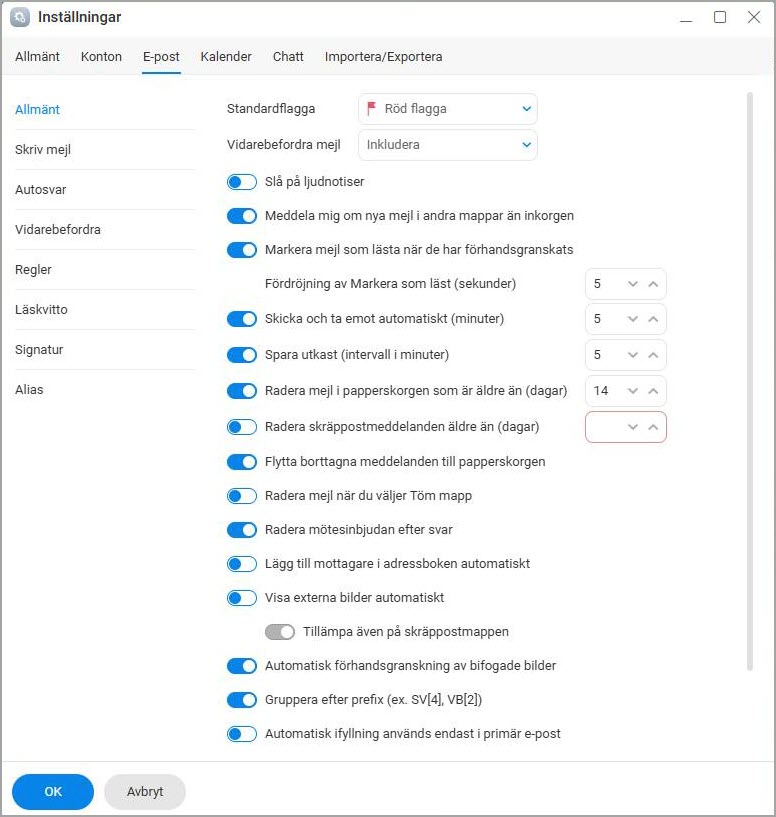Viewport: 776px width, 817px height.
Task: Toggle Markera mejl som lästa switch
Action: pyautogui.click(x=242, y=250)
